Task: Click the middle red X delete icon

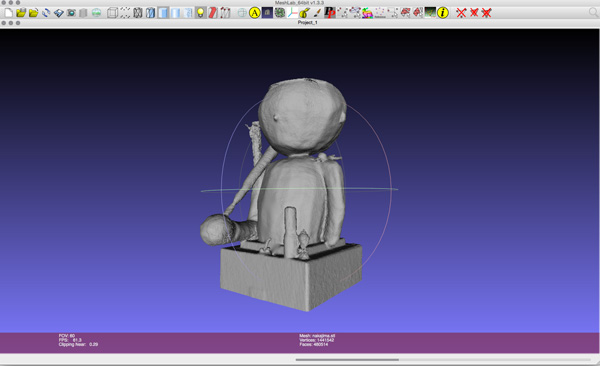Action: pos(474,13)
